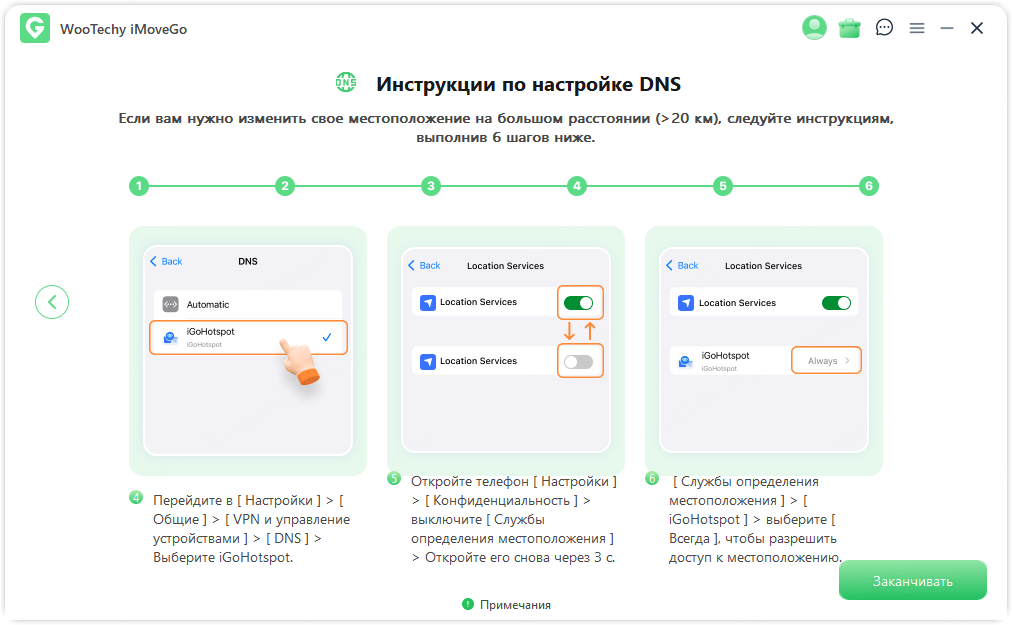The width and height of the screenshot is (1012, 625).
Task: Click the Заканчивать button
Action: click(912, 580)
